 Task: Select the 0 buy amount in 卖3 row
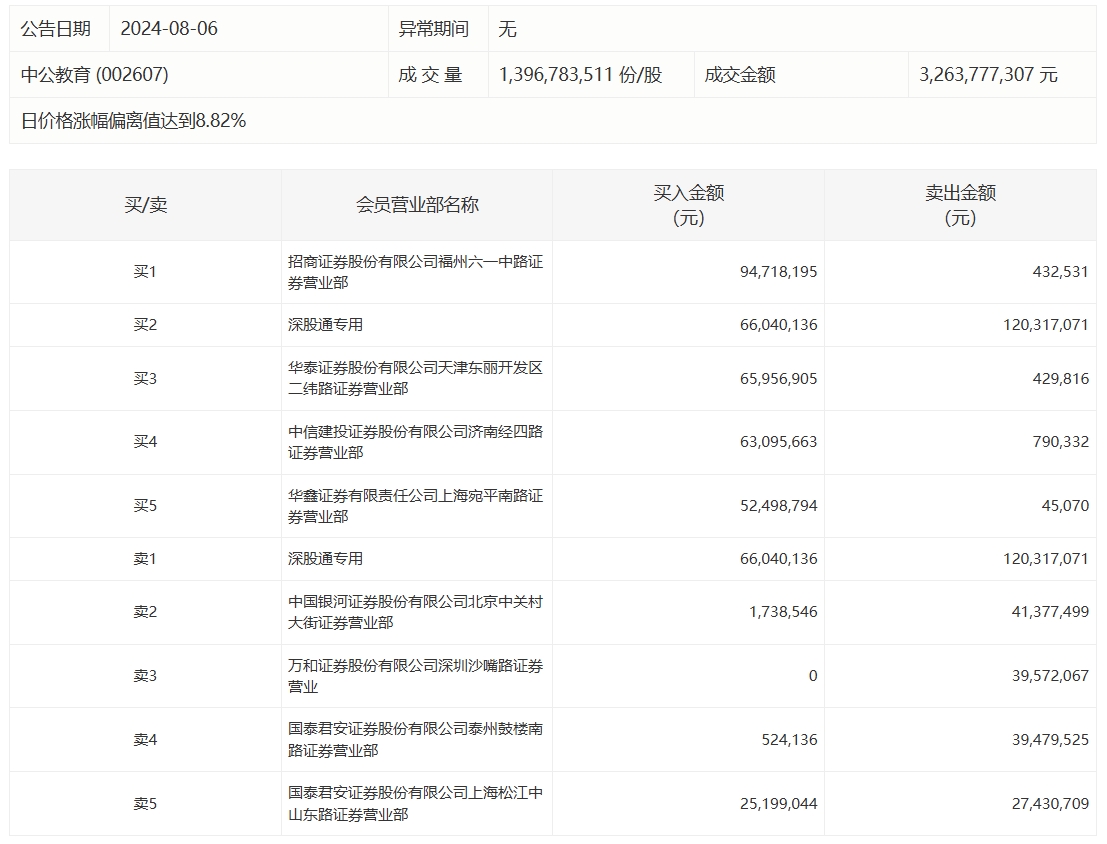813,676
